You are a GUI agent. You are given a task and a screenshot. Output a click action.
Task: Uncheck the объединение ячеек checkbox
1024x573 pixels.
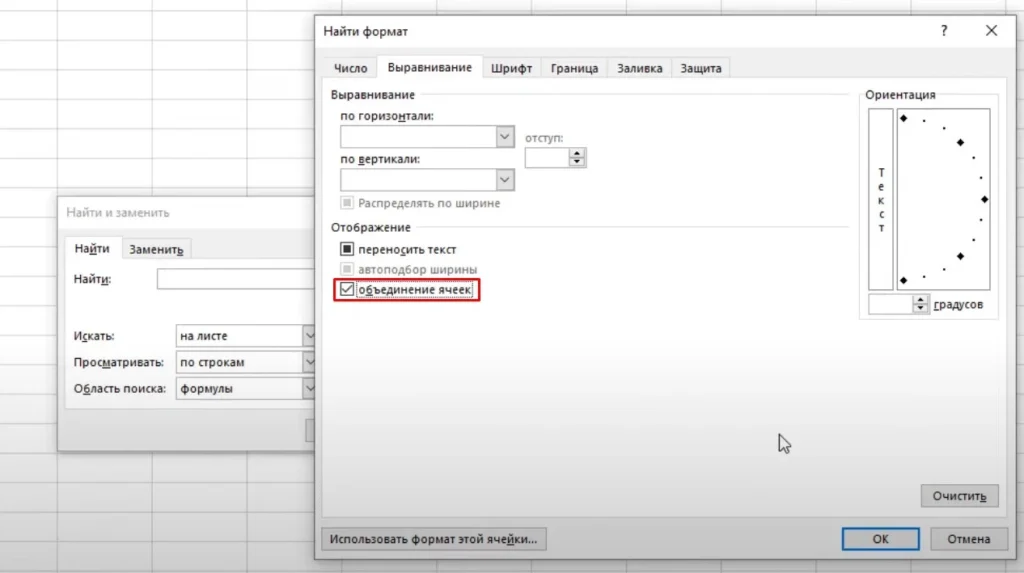[347, 290]
